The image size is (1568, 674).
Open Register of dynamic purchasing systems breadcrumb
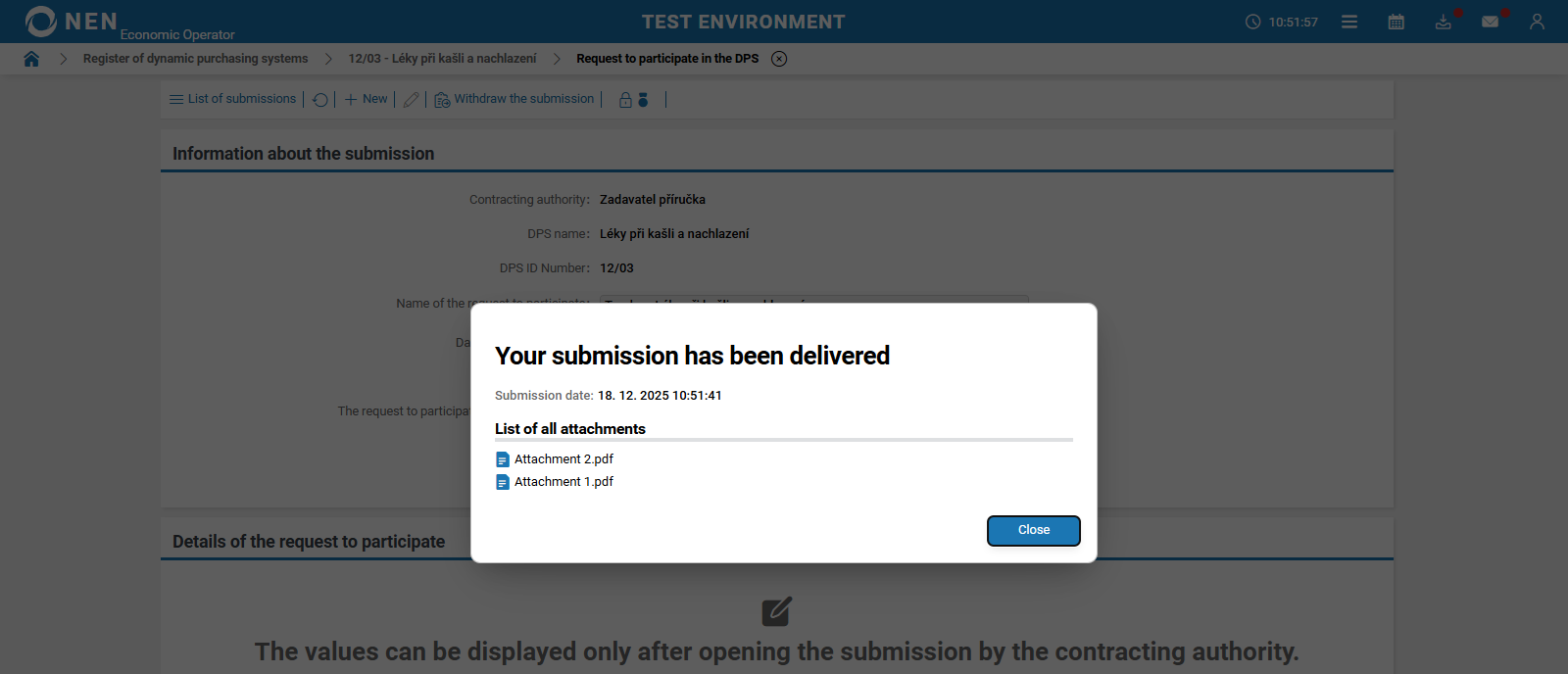195,58
